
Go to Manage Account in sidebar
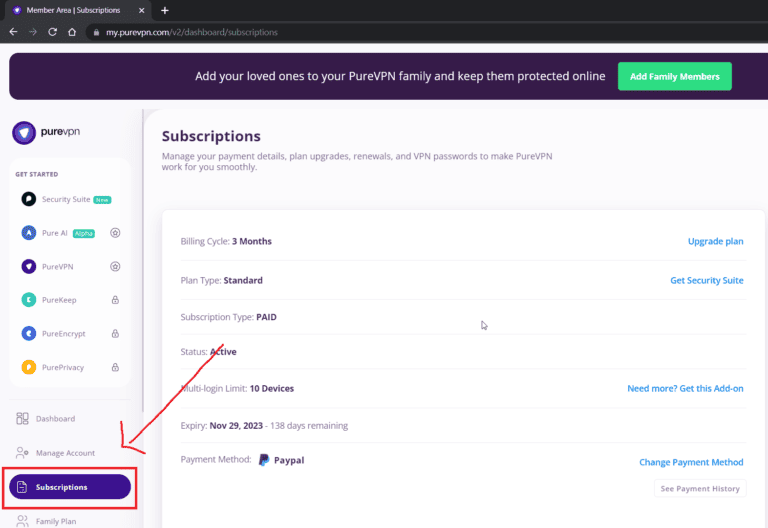click(x=64, y=453)
